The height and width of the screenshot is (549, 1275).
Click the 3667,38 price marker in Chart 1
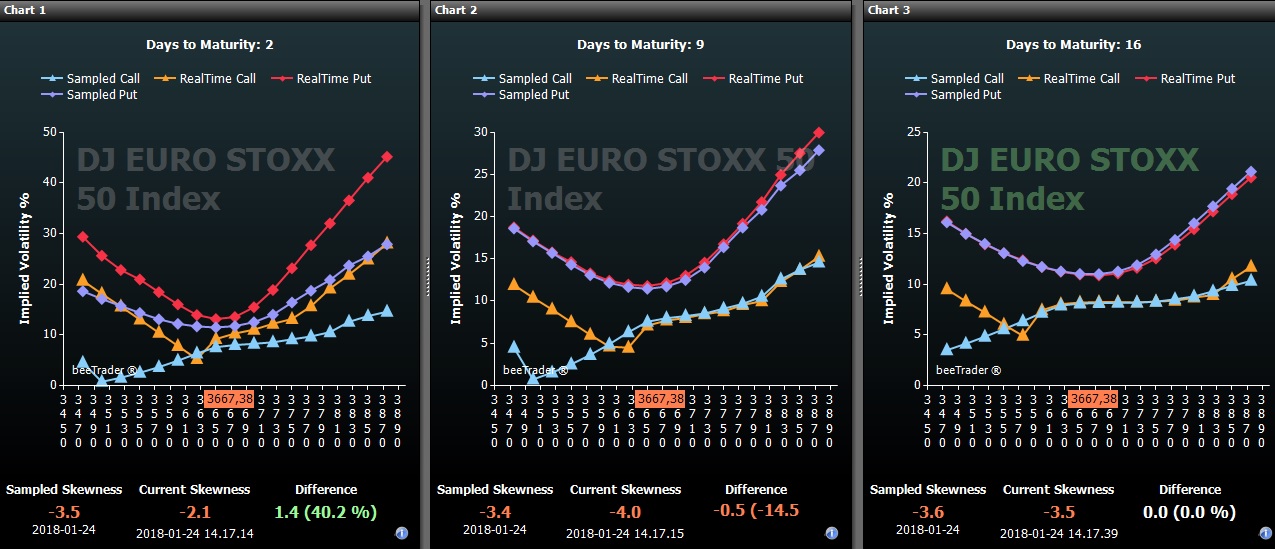pos(230,398)
